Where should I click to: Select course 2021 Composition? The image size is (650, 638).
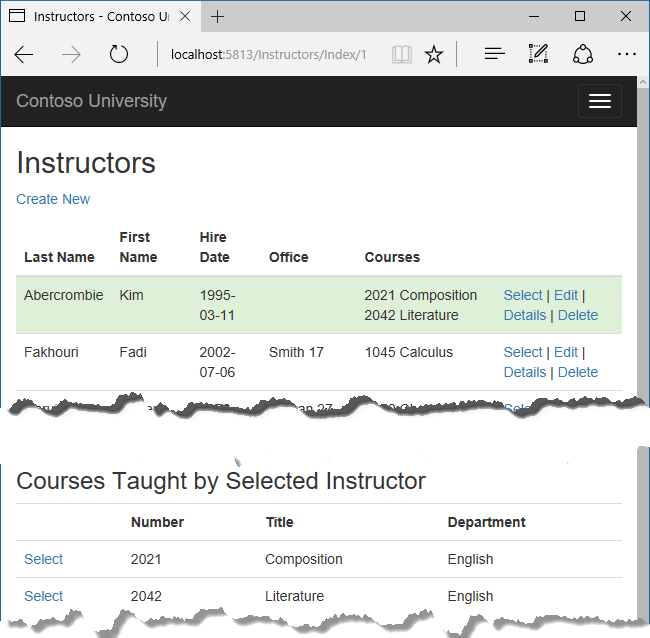(x=43, y=559)
